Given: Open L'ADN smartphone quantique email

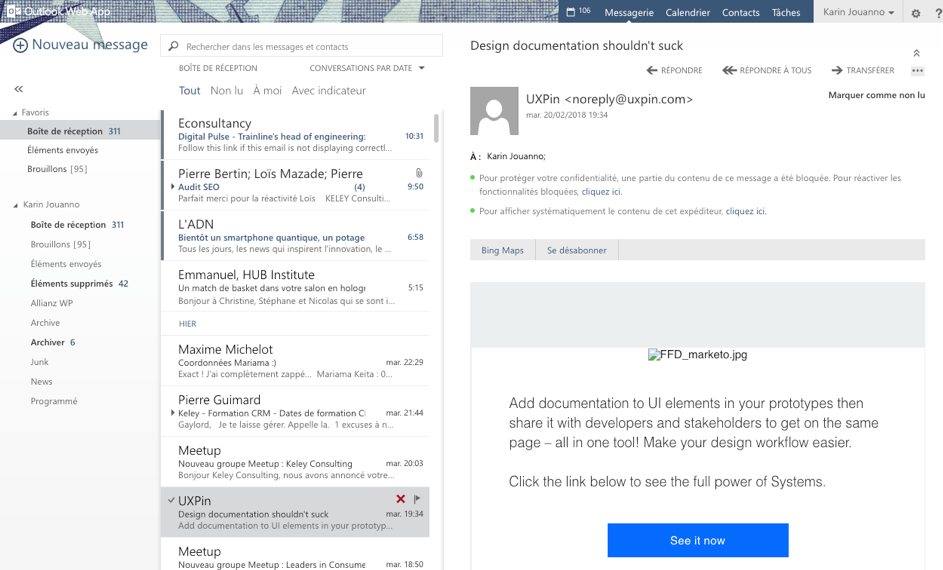Looking at the screenshot, I should click(295, 236).
